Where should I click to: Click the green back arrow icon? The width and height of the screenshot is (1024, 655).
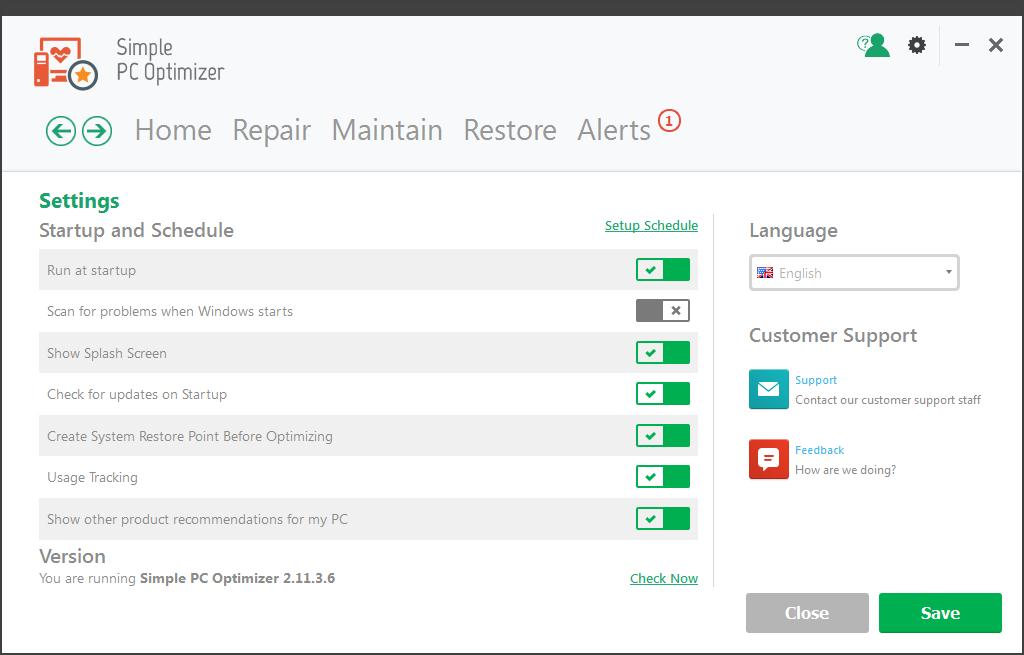point(60,130)
